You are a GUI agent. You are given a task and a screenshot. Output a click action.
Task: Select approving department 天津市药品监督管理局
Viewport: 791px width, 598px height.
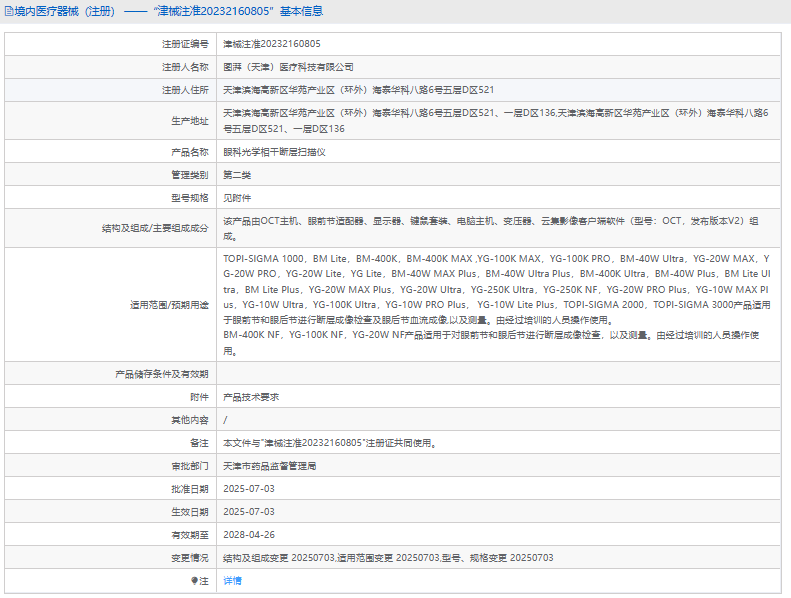(269, 466)
